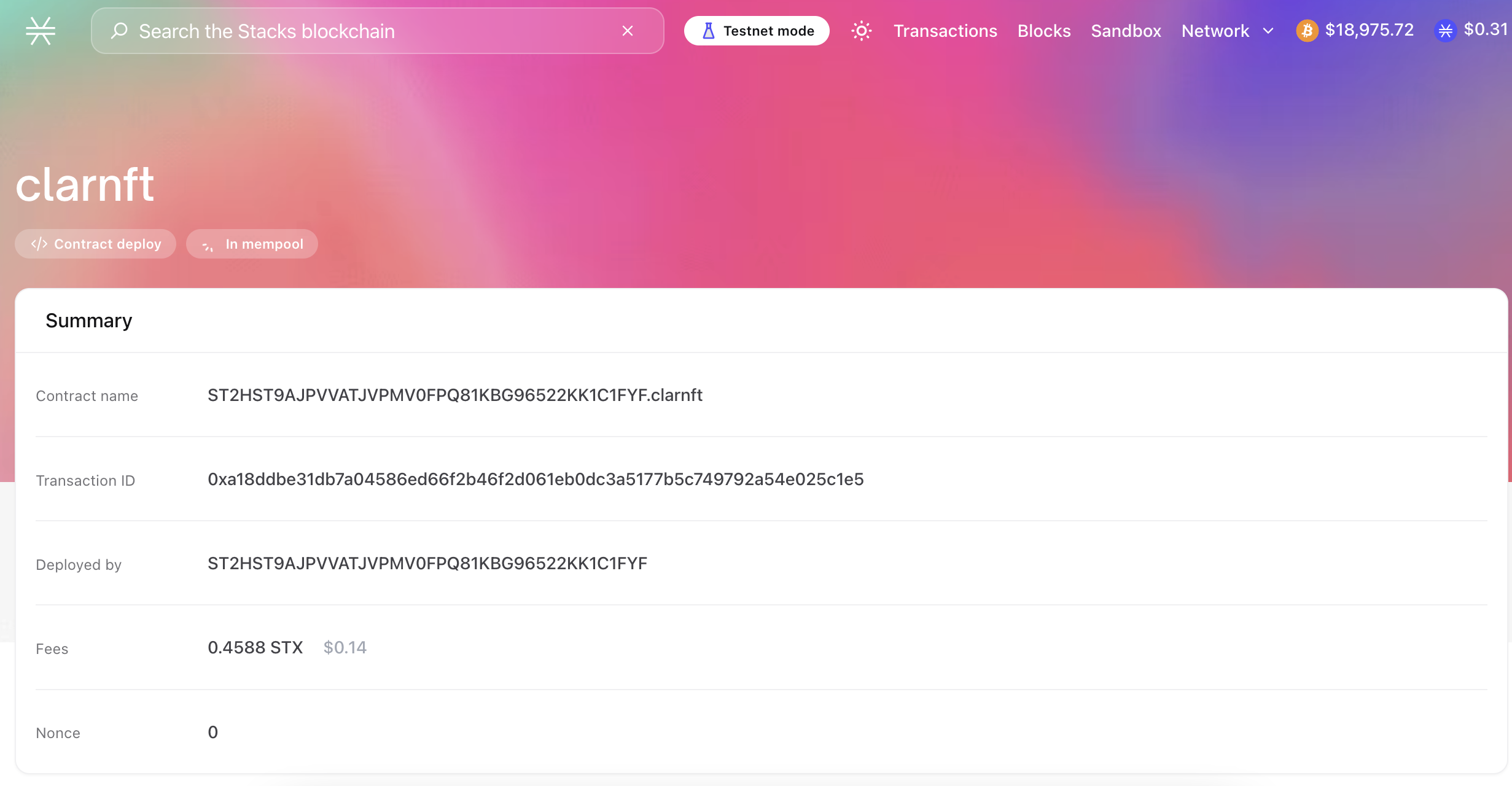
Task: Clear search with the X icon
Action: coord(627,31)
